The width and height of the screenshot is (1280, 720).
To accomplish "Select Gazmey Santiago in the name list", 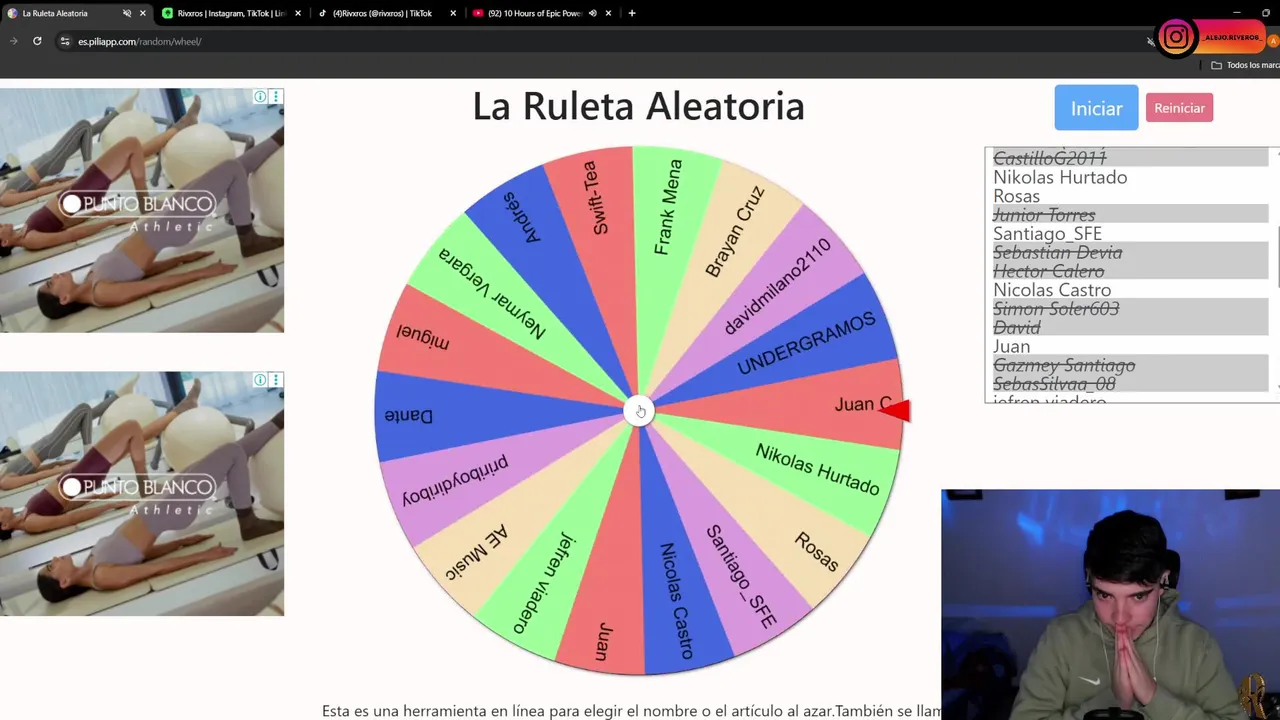I will click(1130, 365).
